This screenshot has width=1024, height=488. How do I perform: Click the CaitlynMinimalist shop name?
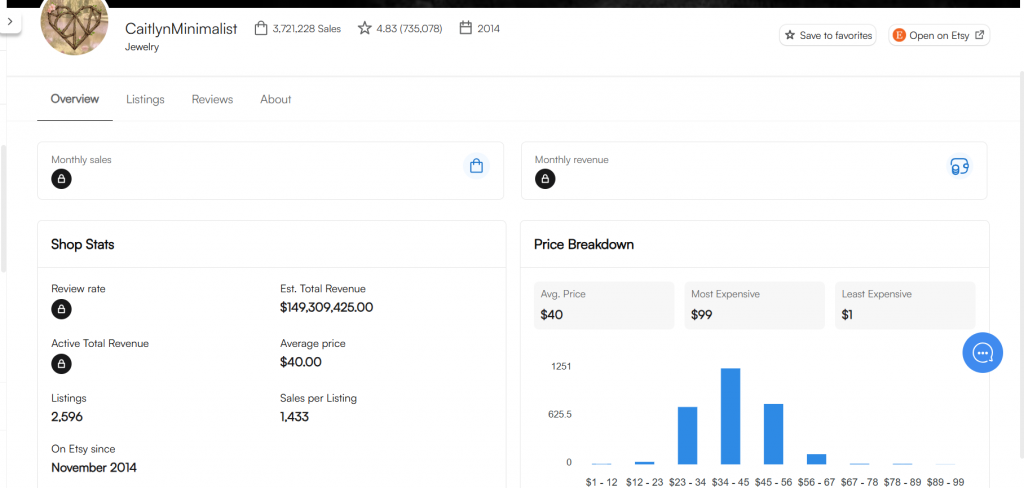(x=181, y=29)
